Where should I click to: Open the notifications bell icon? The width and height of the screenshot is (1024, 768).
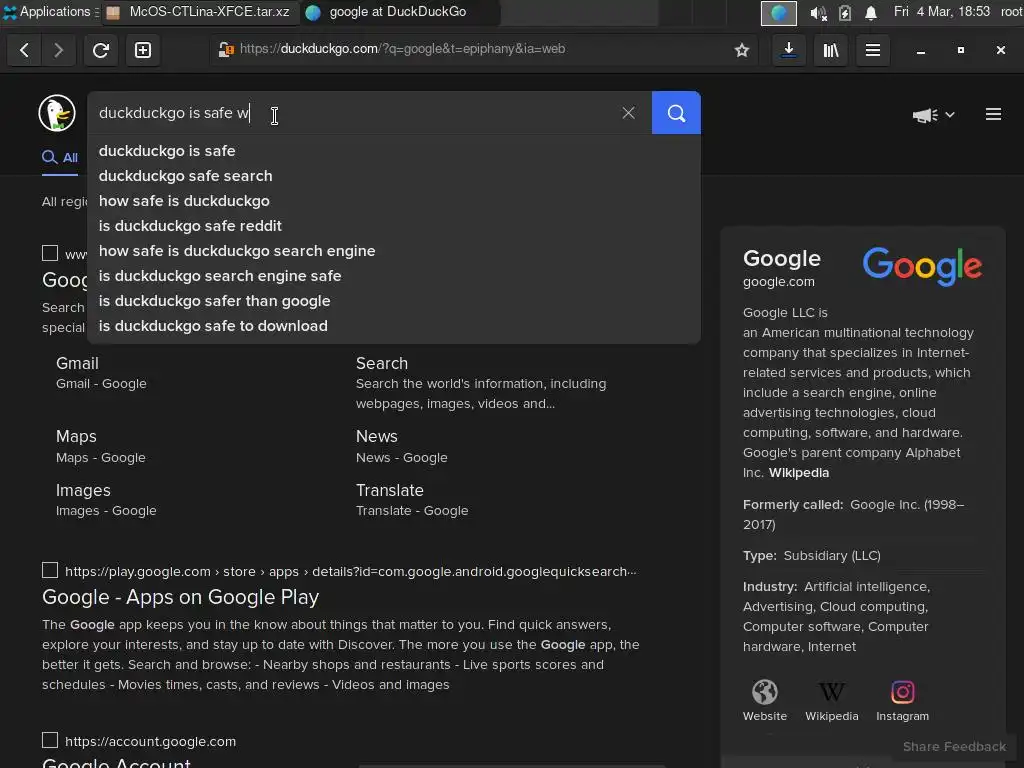(x=871, y=12)
